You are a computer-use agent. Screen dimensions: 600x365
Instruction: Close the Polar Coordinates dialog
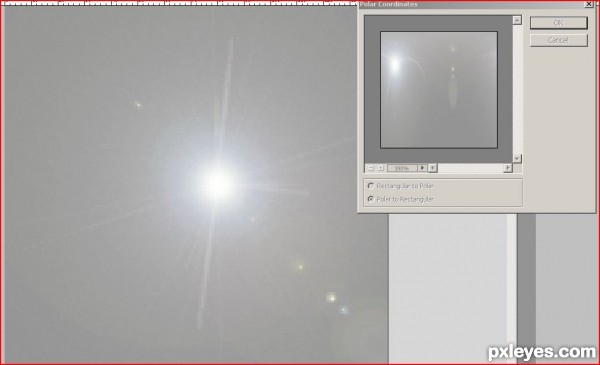[x=589, y=4]
